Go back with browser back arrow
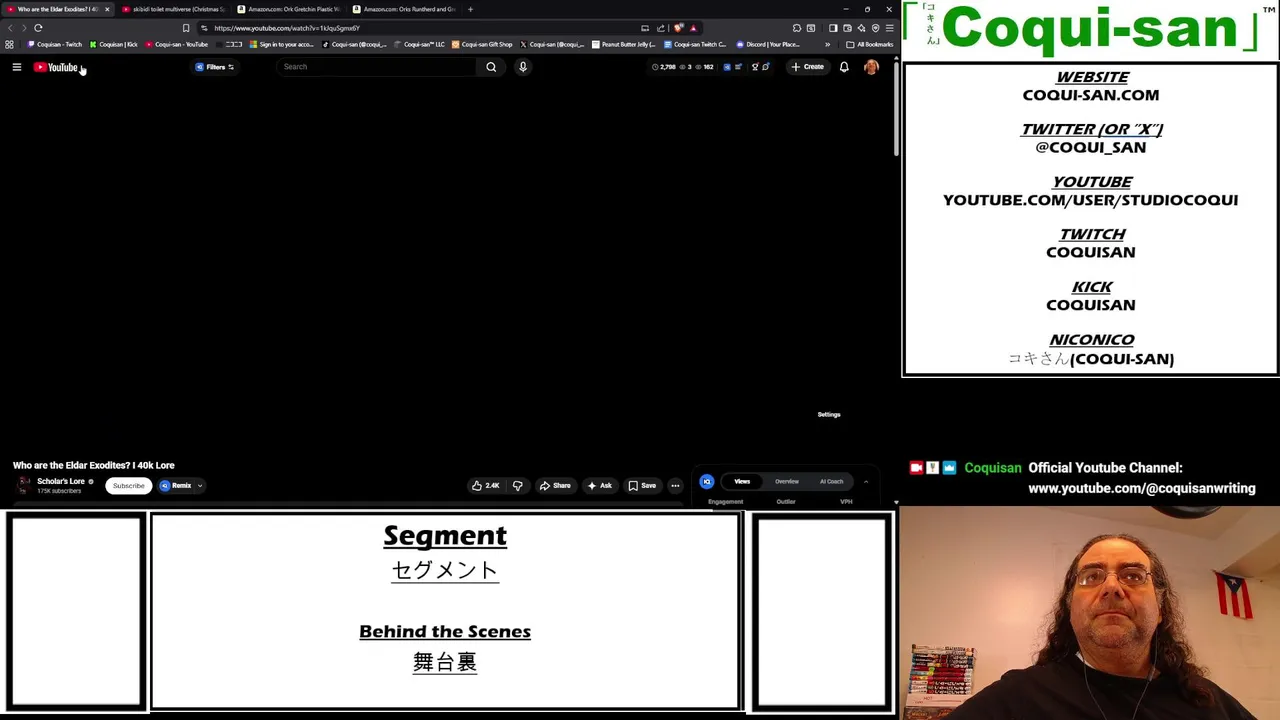 pyautogui.click(x=10, y=28)
